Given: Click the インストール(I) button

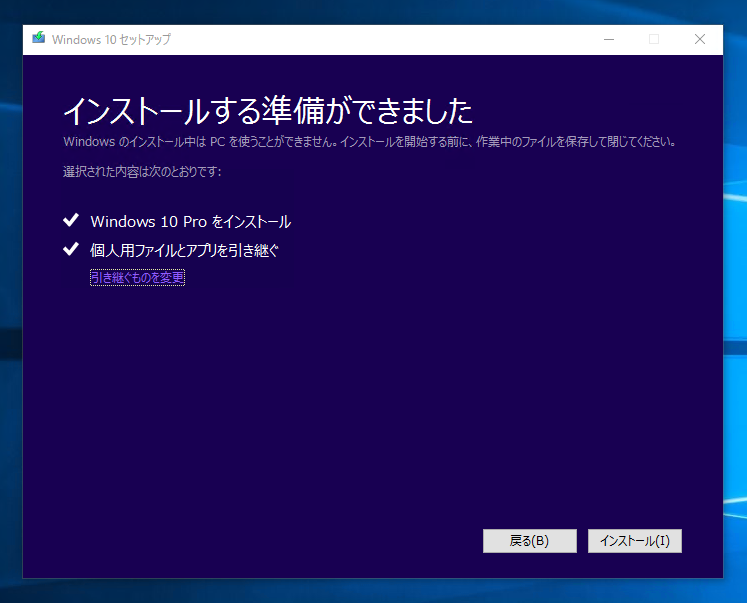Looking at the screenshot, I should 635,541.
